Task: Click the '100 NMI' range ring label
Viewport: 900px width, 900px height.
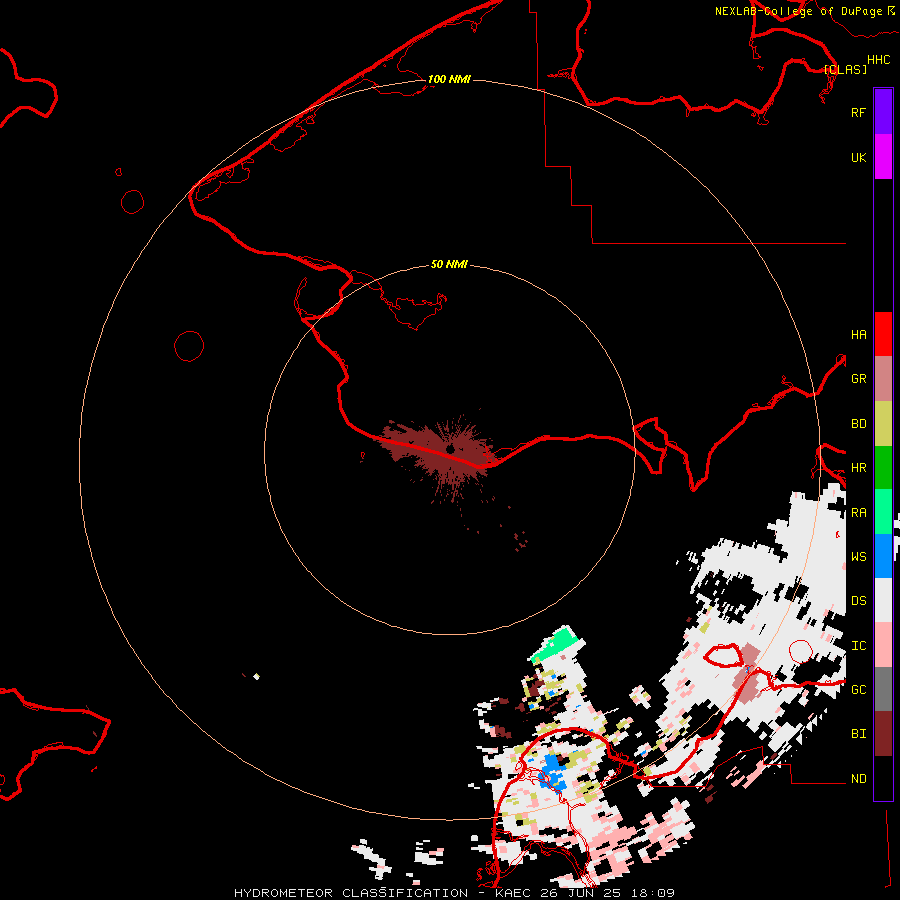Action: point(449,79)
